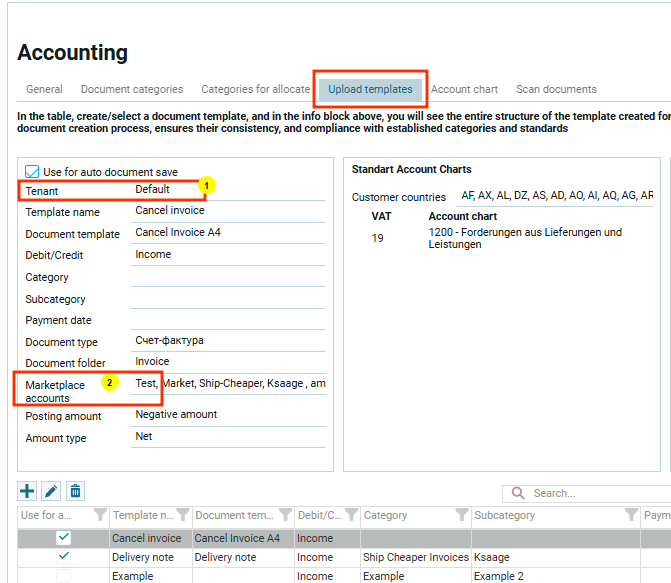The height and width of the screenshot is (583, 671).
Task: Click the Customer countries list field
Action: click(556, 196)
